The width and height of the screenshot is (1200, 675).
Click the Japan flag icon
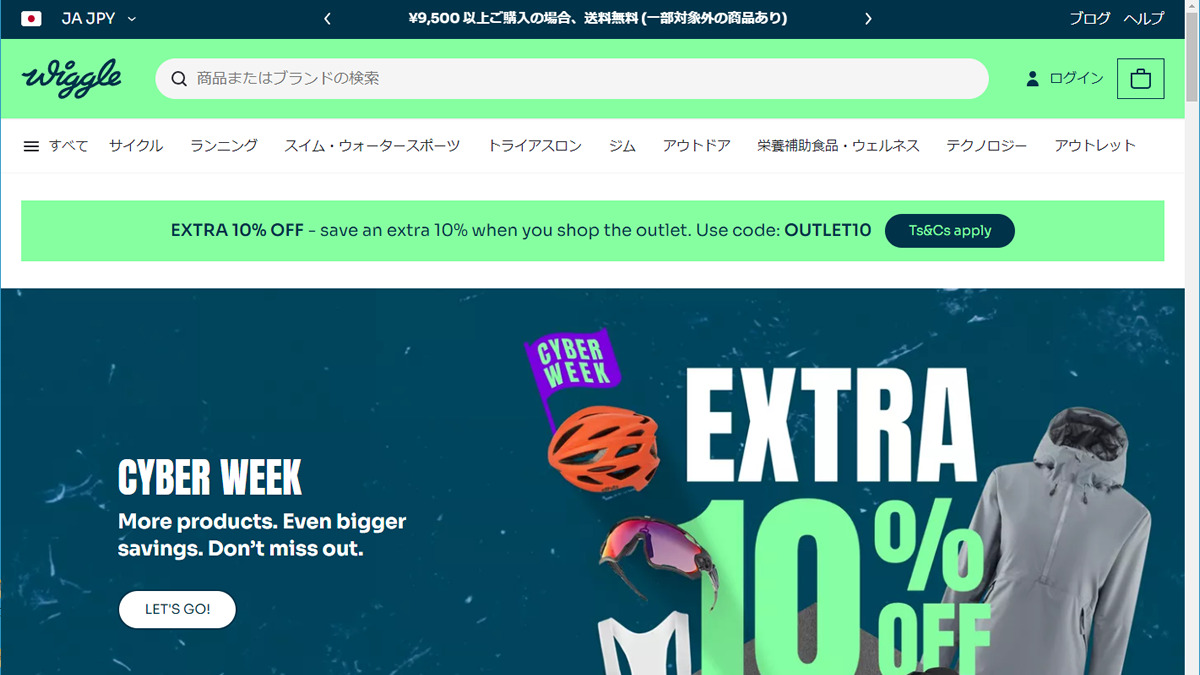coord(31,19)
